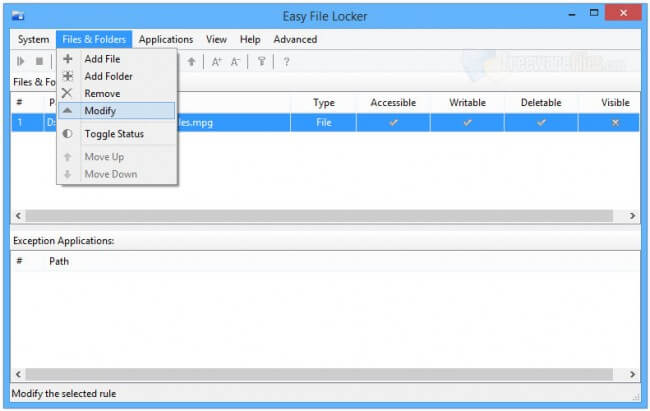Select Toggle Status menu entry

point(114,134)
